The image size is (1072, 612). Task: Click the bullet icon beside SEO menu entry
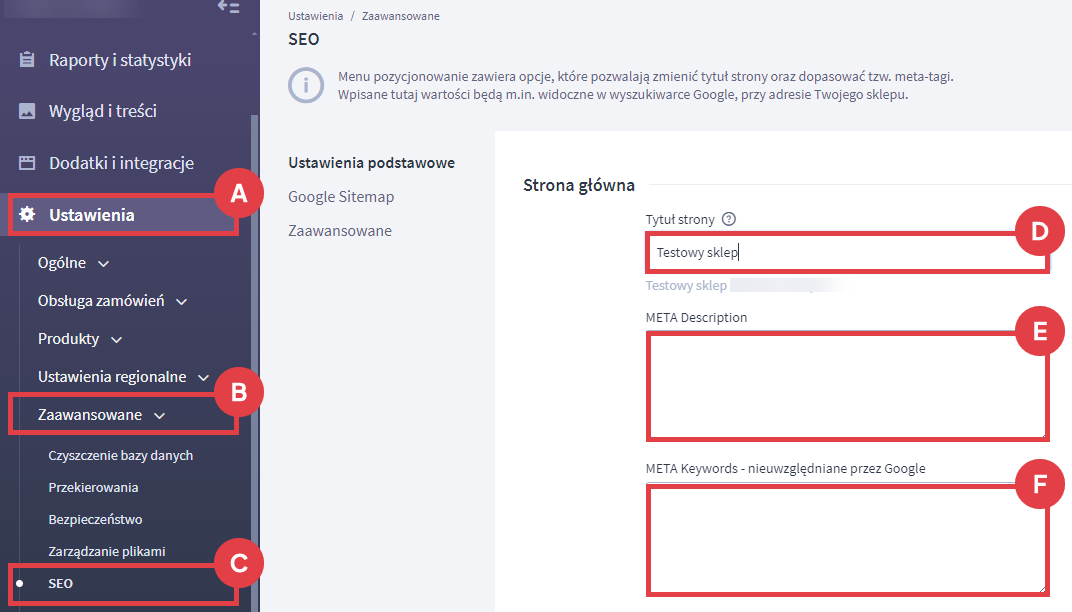point(21,583)
